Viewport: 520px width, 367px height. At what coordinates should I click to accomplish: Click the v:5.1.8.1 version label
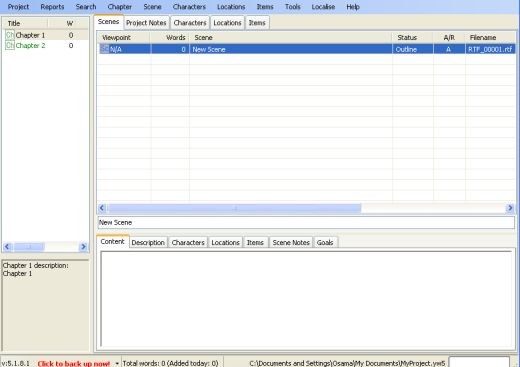point(16,363)
